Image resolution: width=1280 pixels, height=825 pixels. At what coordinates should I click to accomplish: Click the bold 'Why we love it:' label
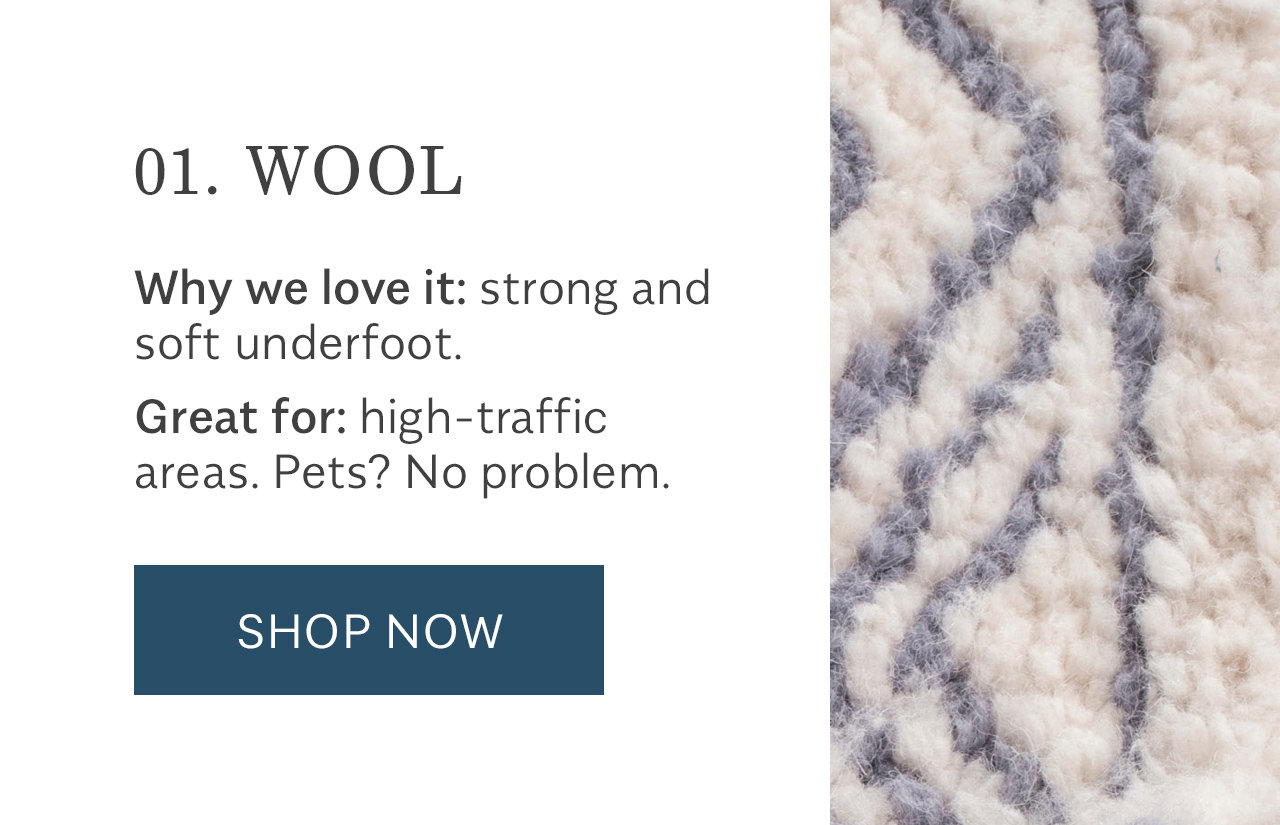pos(301,289)
